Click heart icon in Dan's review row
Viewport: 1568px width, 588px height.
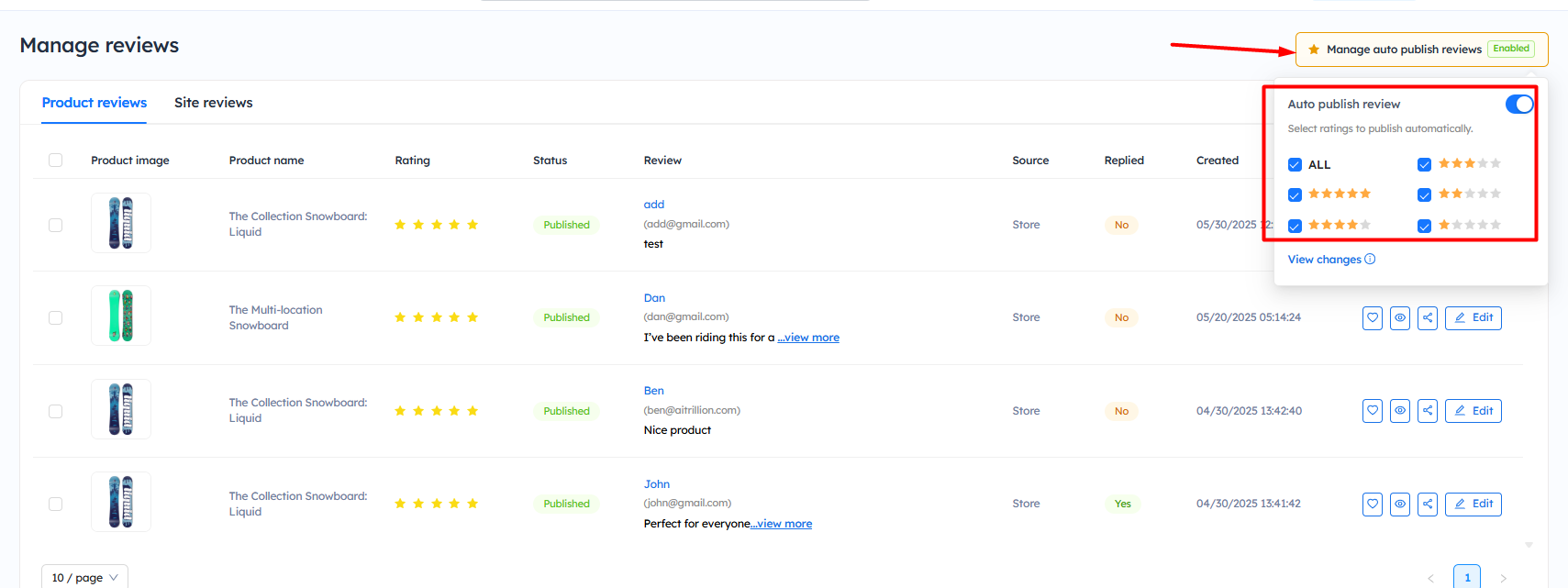[x=1372, y=318]
